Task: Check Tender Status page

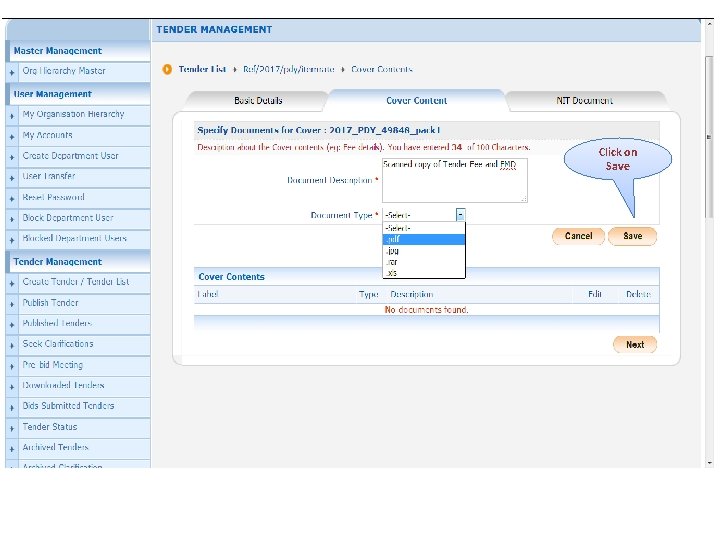Action: coord(50,427)
